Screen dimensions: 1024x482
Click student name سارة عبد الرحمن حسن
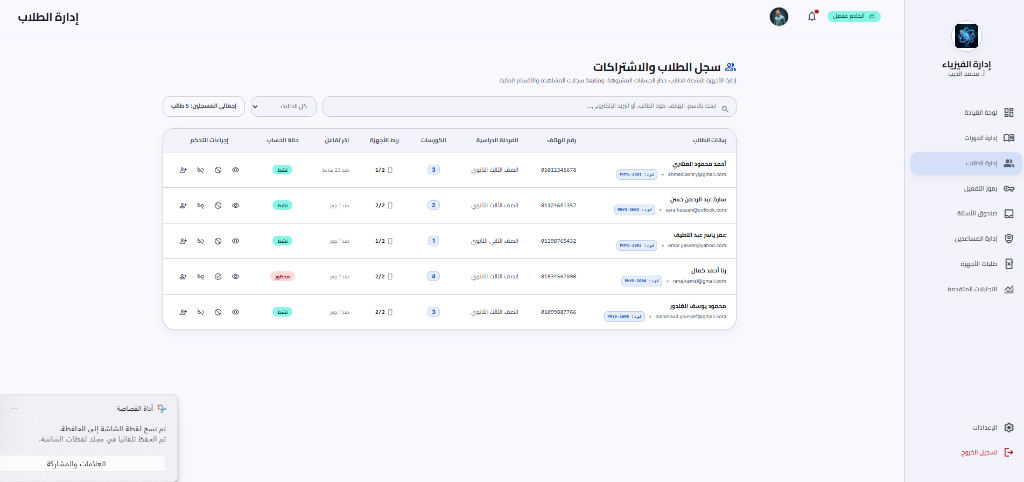pyautogui.click(x=698, y=199)
